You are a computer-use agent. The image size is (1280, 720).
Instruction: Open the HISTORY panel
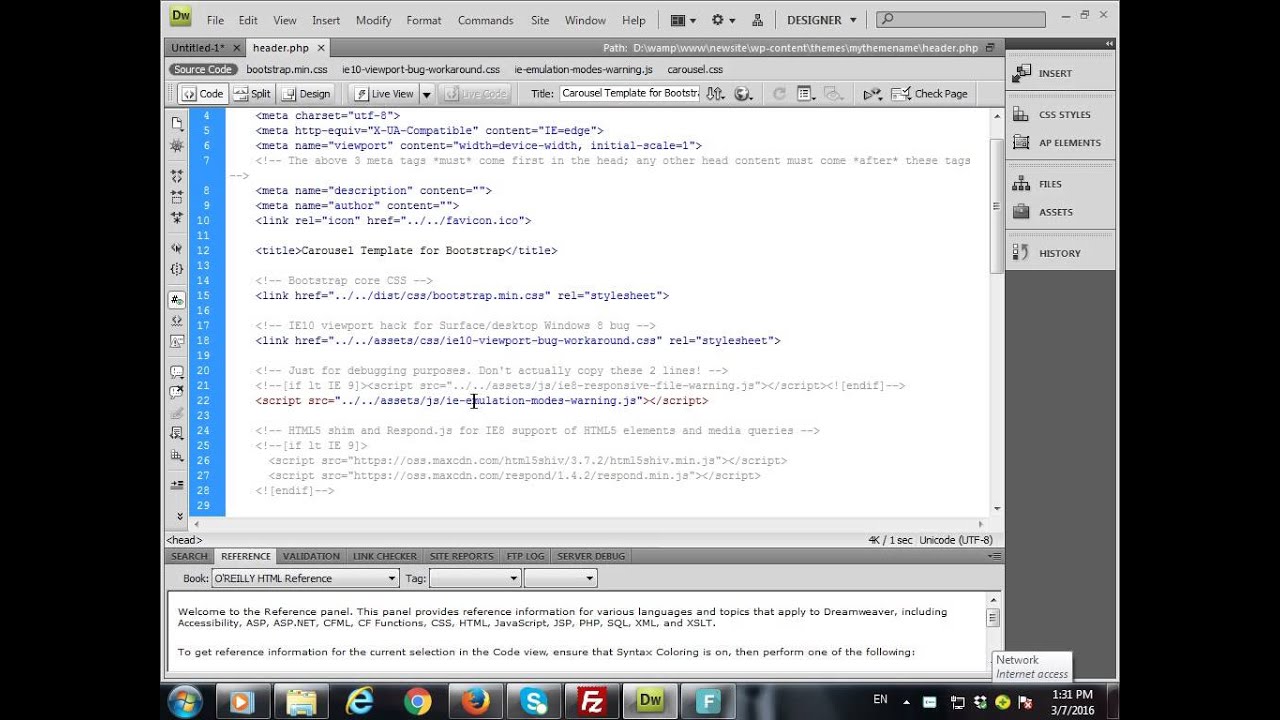(1060, 253)
